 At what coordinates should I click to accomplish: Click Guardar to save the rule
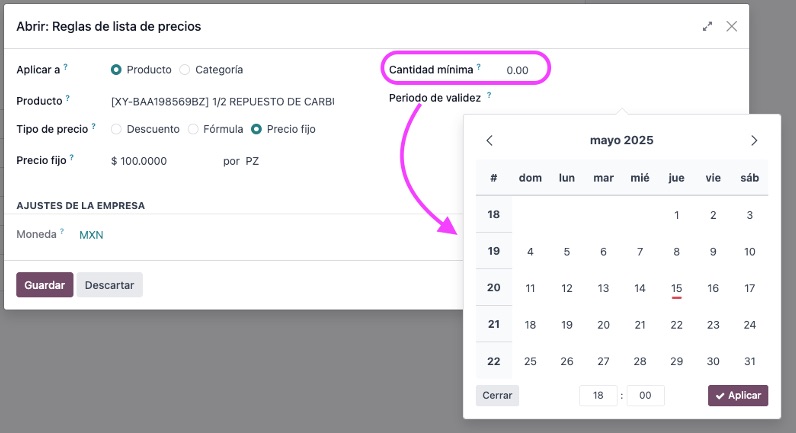[45, 285]
